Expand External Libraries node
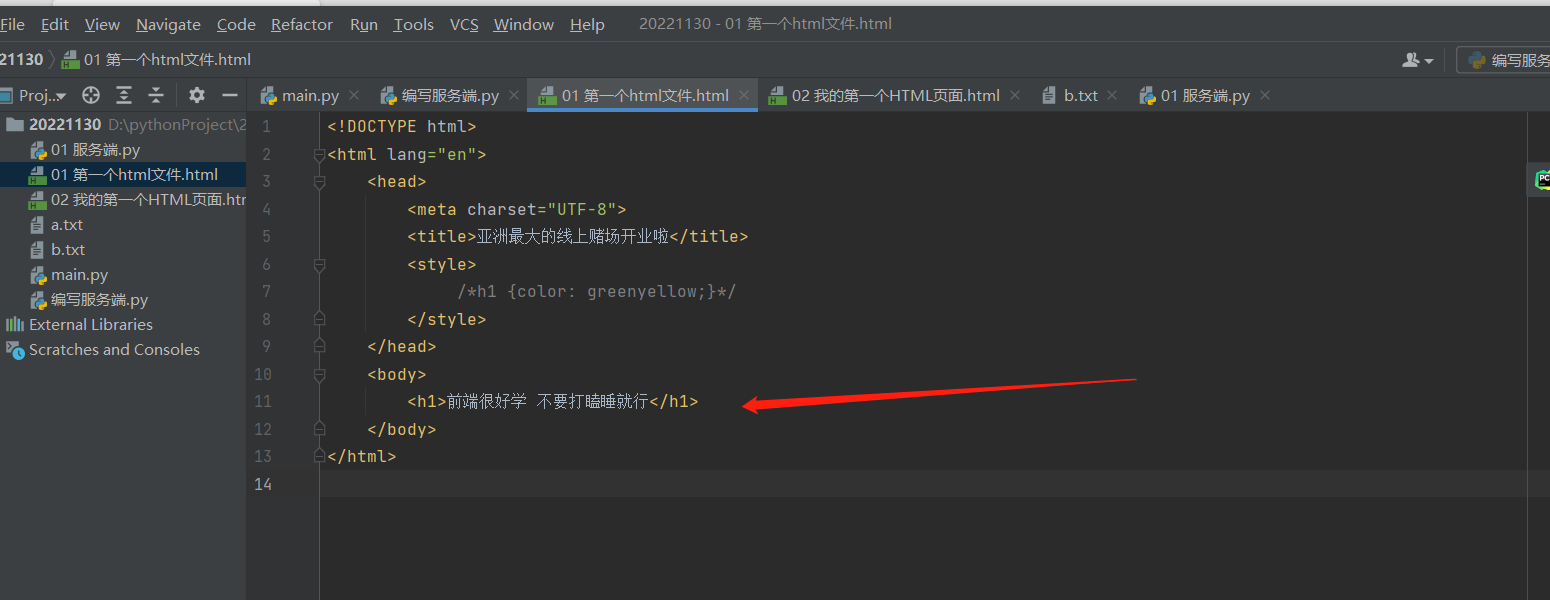This screenshot has width=1550, height=600. point(123,325)
